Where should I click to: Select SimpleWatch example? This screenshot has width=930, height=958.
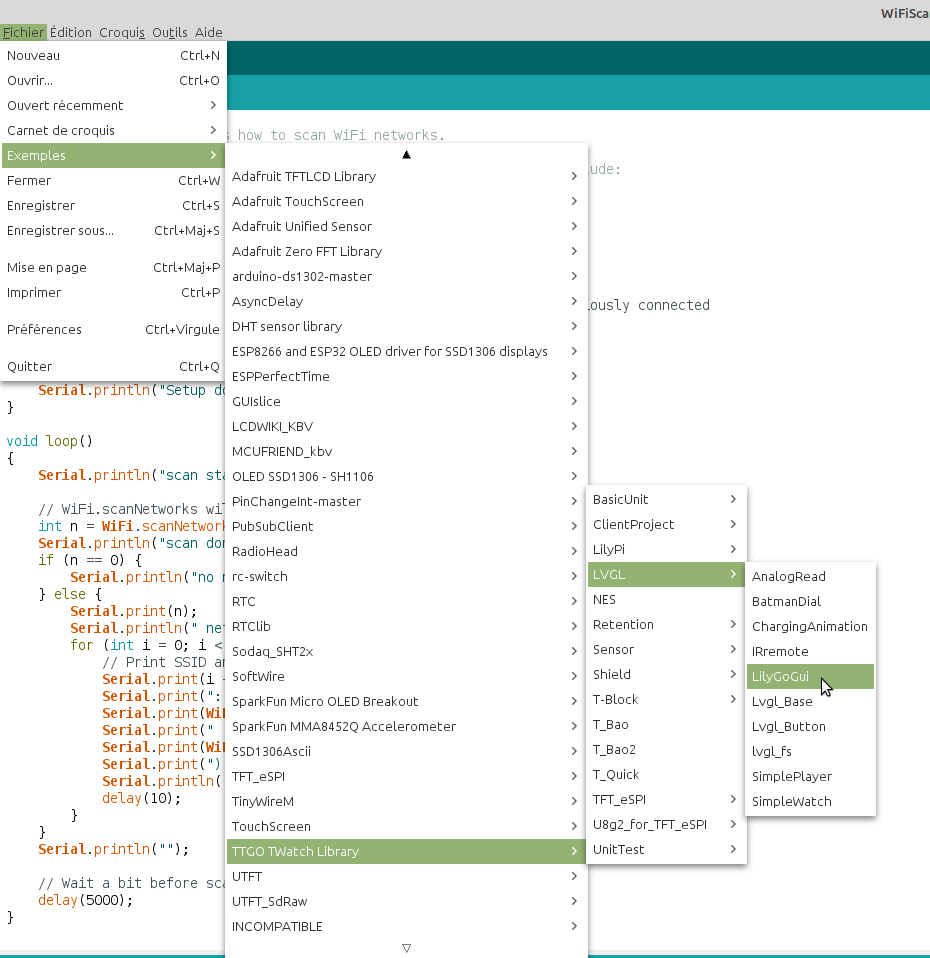(810, 803)
